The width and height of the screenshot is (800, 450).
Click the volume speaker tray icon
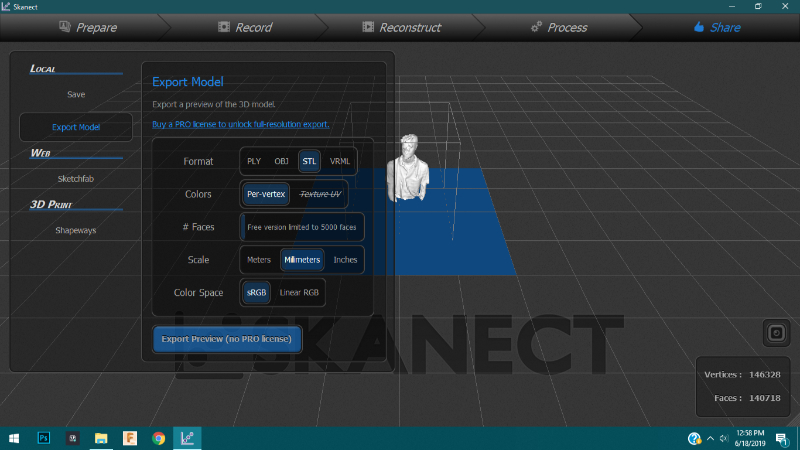pyautogui.click(x=723, y=438)
